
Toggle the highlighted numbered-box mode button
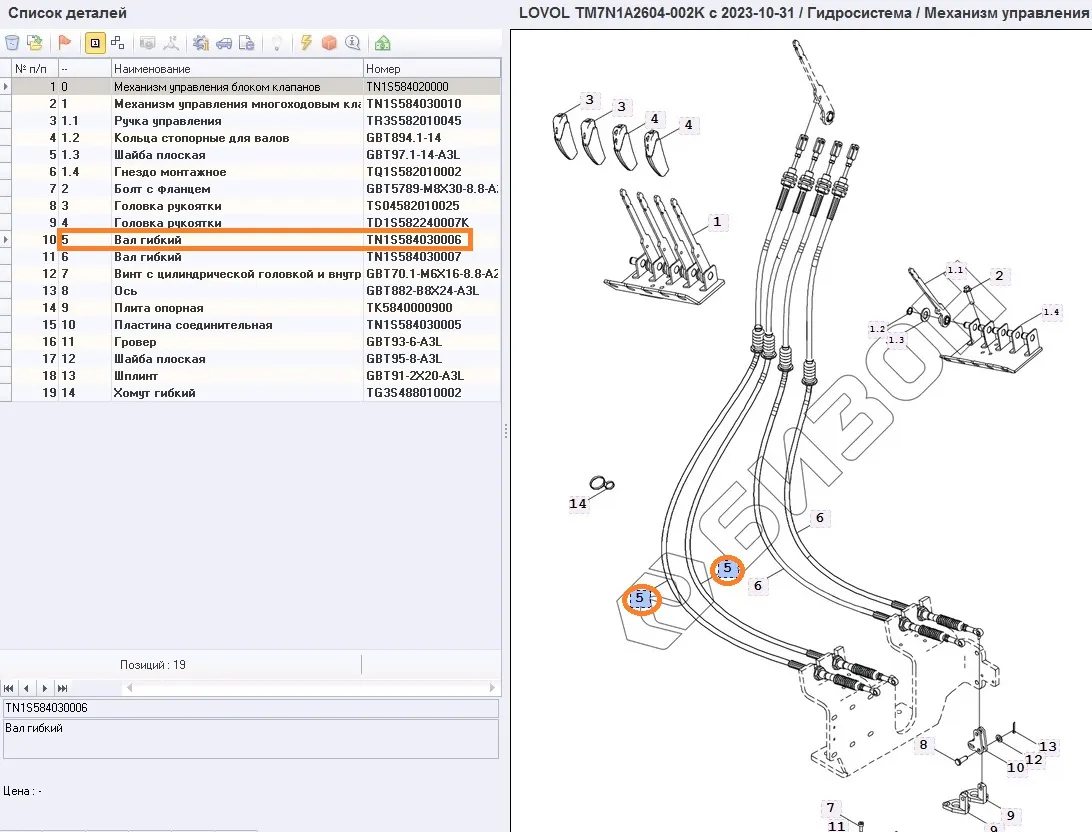tap(95, 43)
